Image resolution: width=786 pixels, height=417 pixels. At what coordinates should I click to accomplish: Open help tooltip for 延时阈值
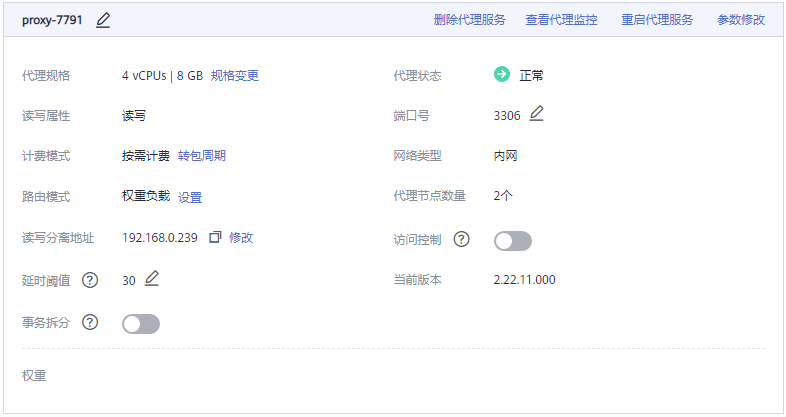click(x=90, y=280)
